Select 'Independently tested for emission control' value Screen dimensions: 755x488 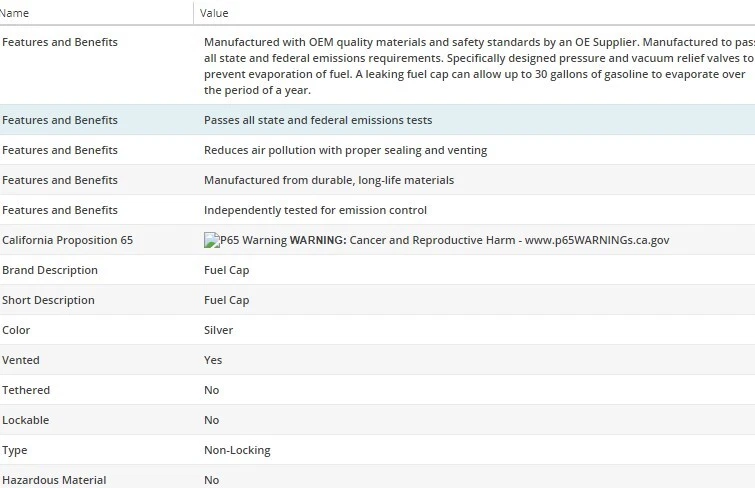[x=315, y=210]
